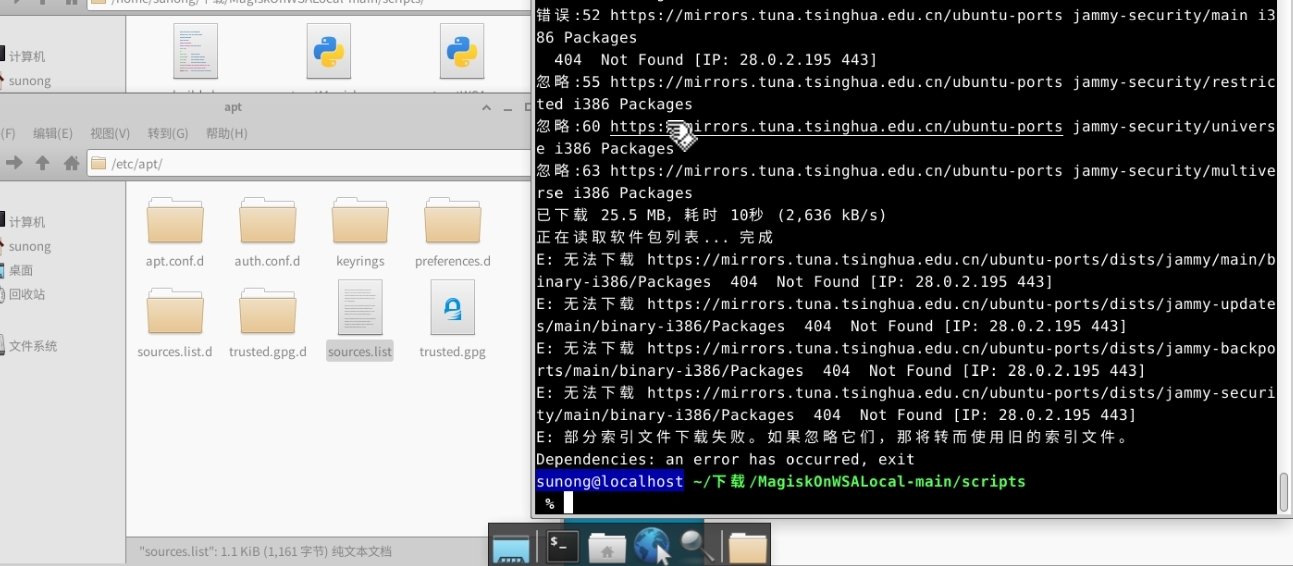Select second Python script in back window
This screenshot has width=1293, height=566.
click(462, 51)
